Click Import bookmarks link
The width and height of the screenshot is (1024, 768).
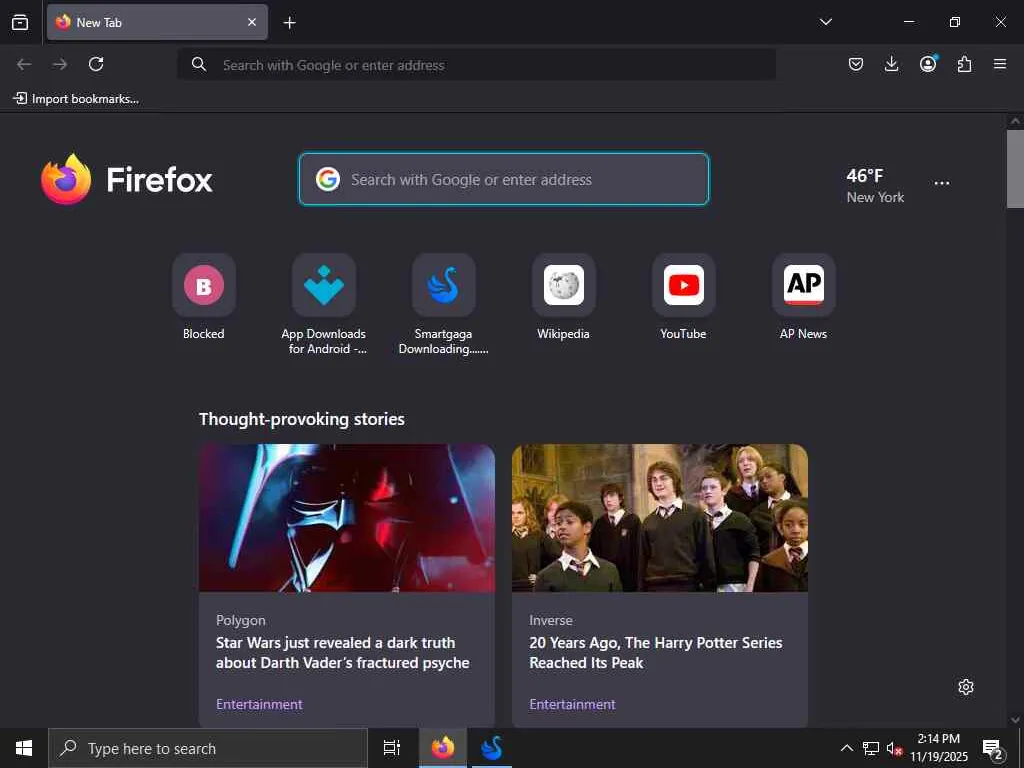76,99
